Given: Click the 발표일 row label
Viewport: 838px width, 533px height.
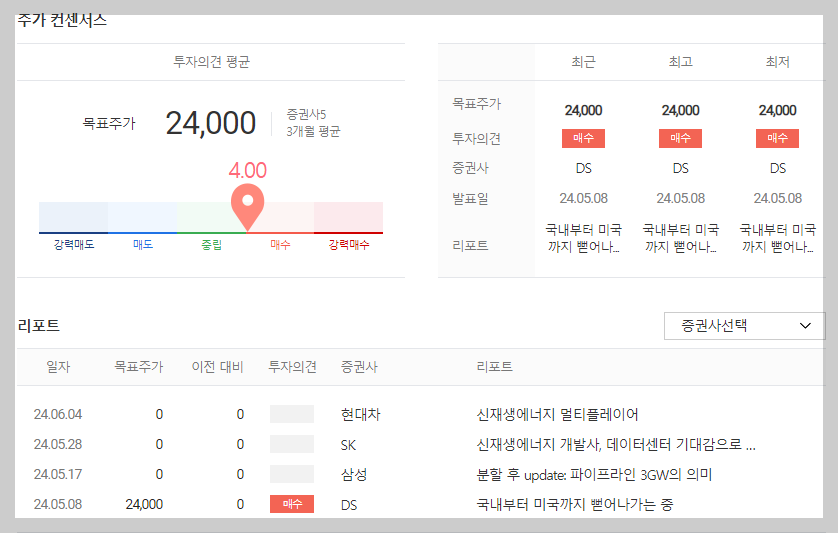Looking at the screenshot, I should [x=470, y=198].
